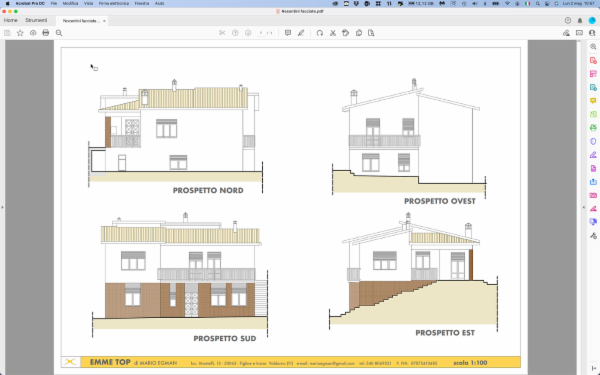Open the teal Export PDF tool
Viewport: 600px width, 375px height.
coord(593,88)
